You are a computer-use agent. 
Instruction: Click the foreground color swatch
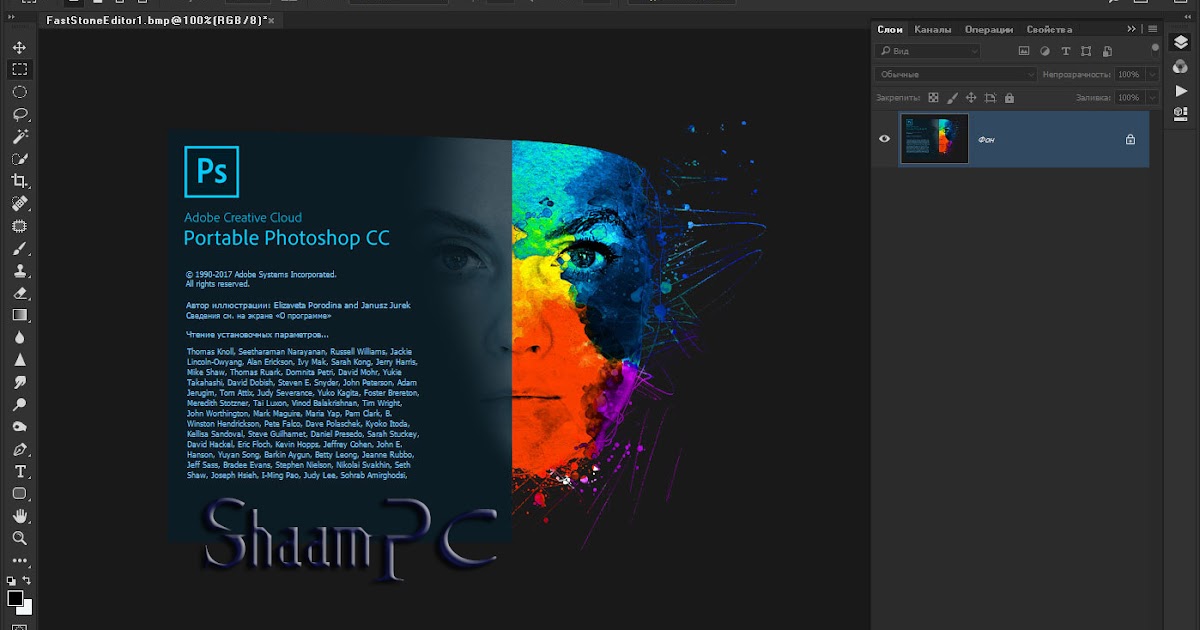15,598
